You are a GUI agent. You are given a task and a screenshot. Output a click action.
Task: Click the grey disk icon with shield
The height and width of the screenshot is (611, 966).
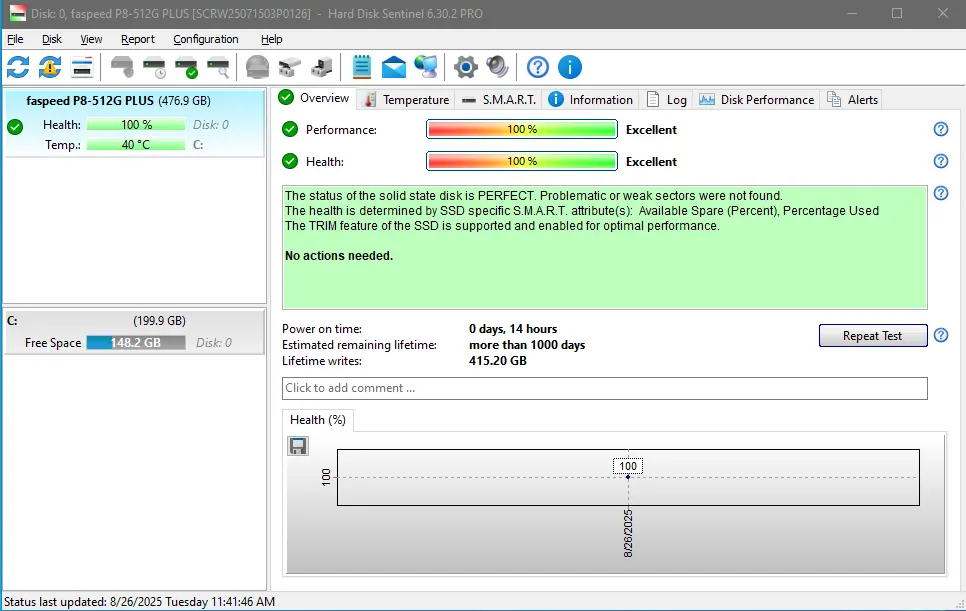[122, 67]
